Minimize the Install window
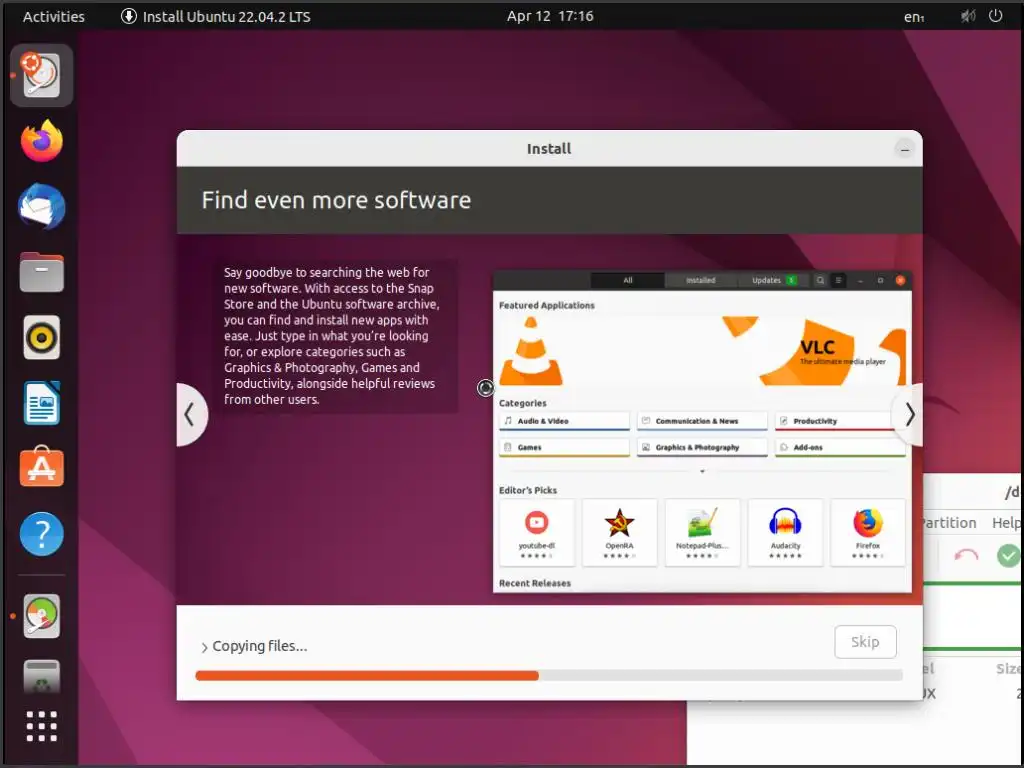1024x768 pixels. tap(904, 150)
